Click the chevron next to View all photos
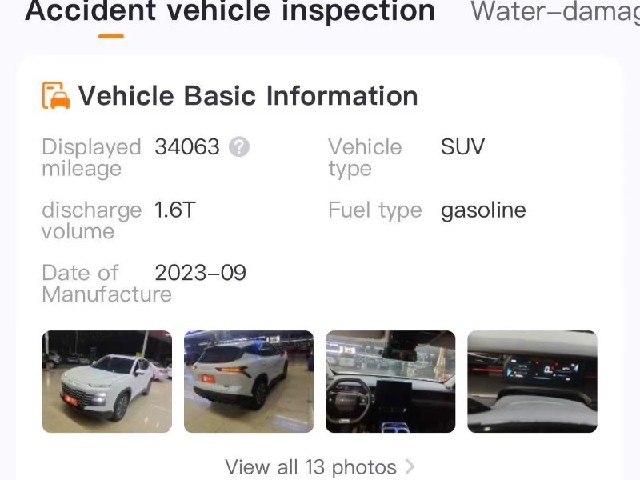 (409, 467)
